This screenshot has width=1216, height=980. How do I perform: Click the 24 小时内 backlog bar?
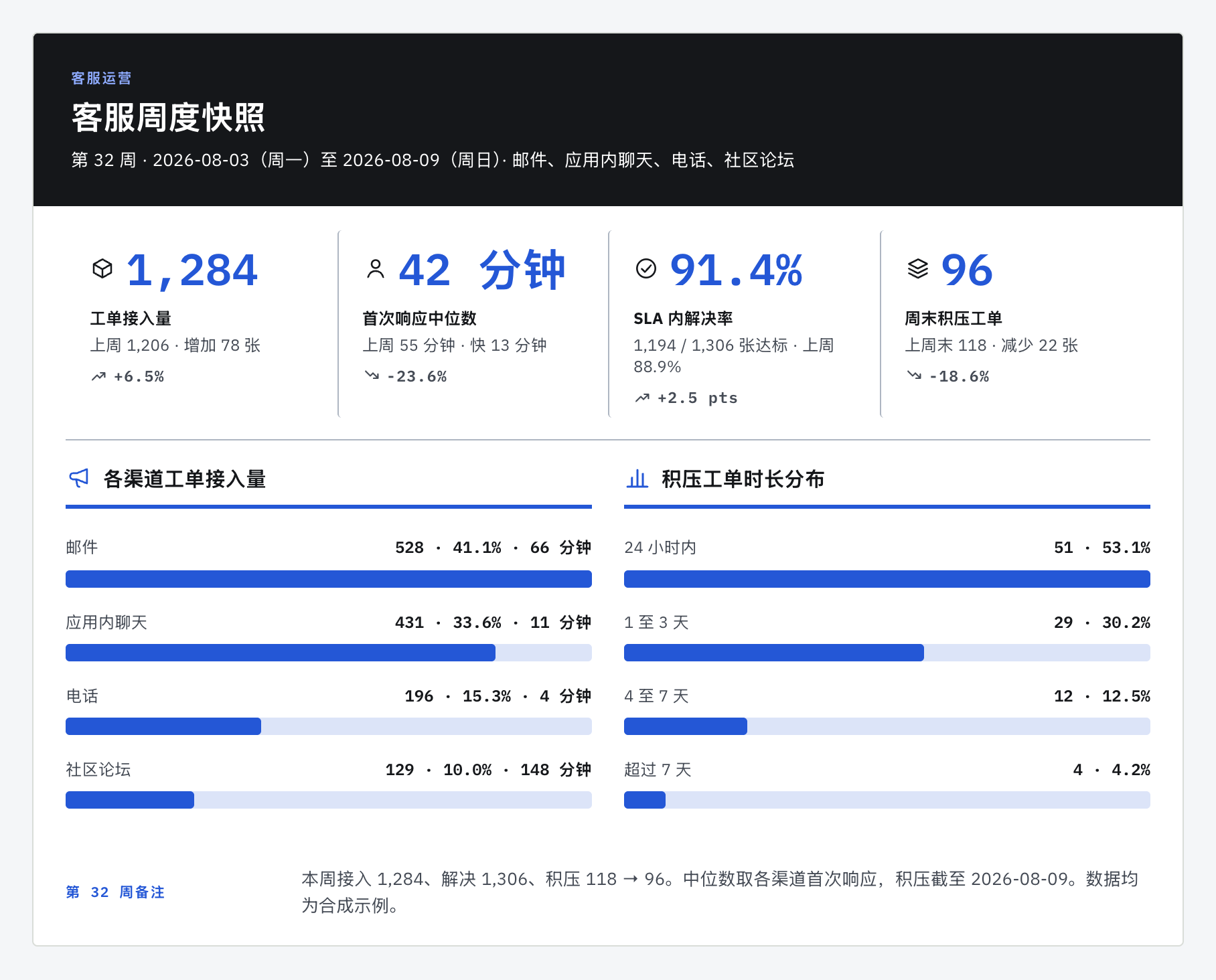point(887,579)
